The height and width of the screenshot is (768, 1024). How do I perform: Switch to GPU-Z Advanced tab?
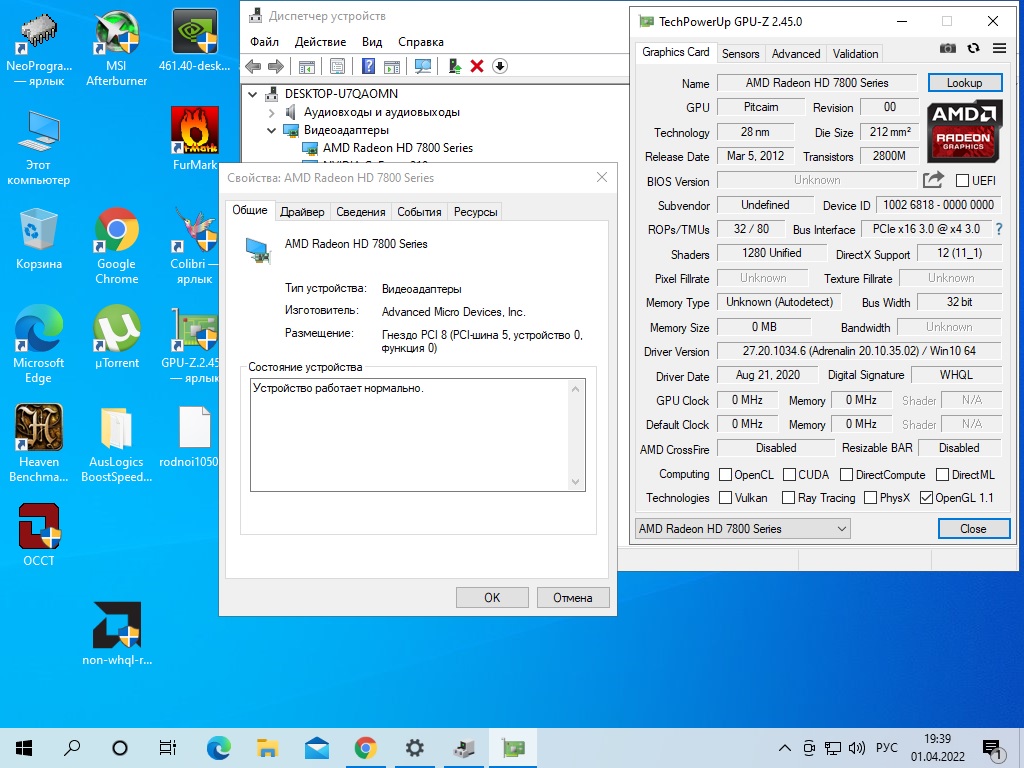click(x=795, y=54)
